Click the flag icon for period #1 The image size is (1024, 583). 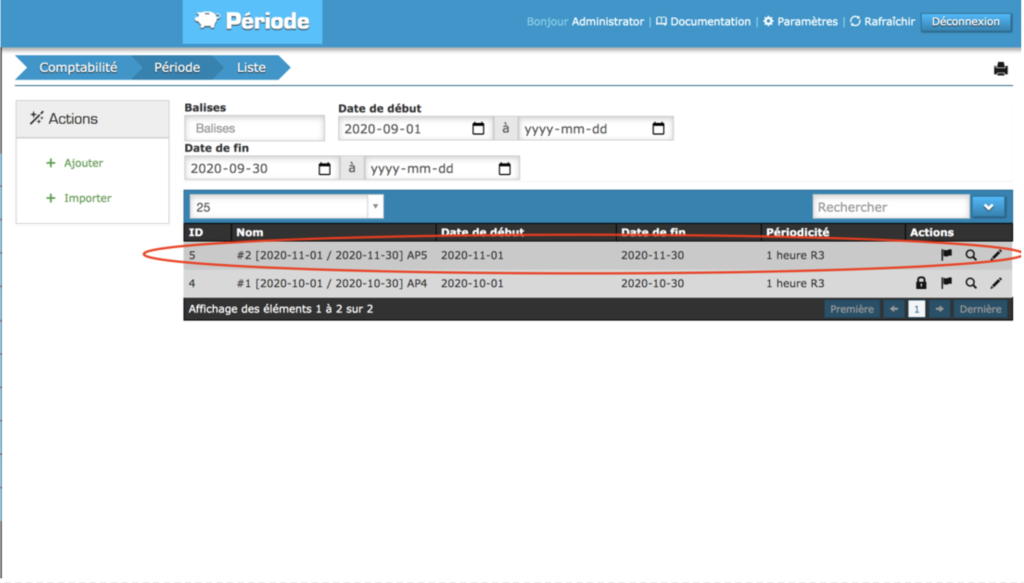pos(946,284)
